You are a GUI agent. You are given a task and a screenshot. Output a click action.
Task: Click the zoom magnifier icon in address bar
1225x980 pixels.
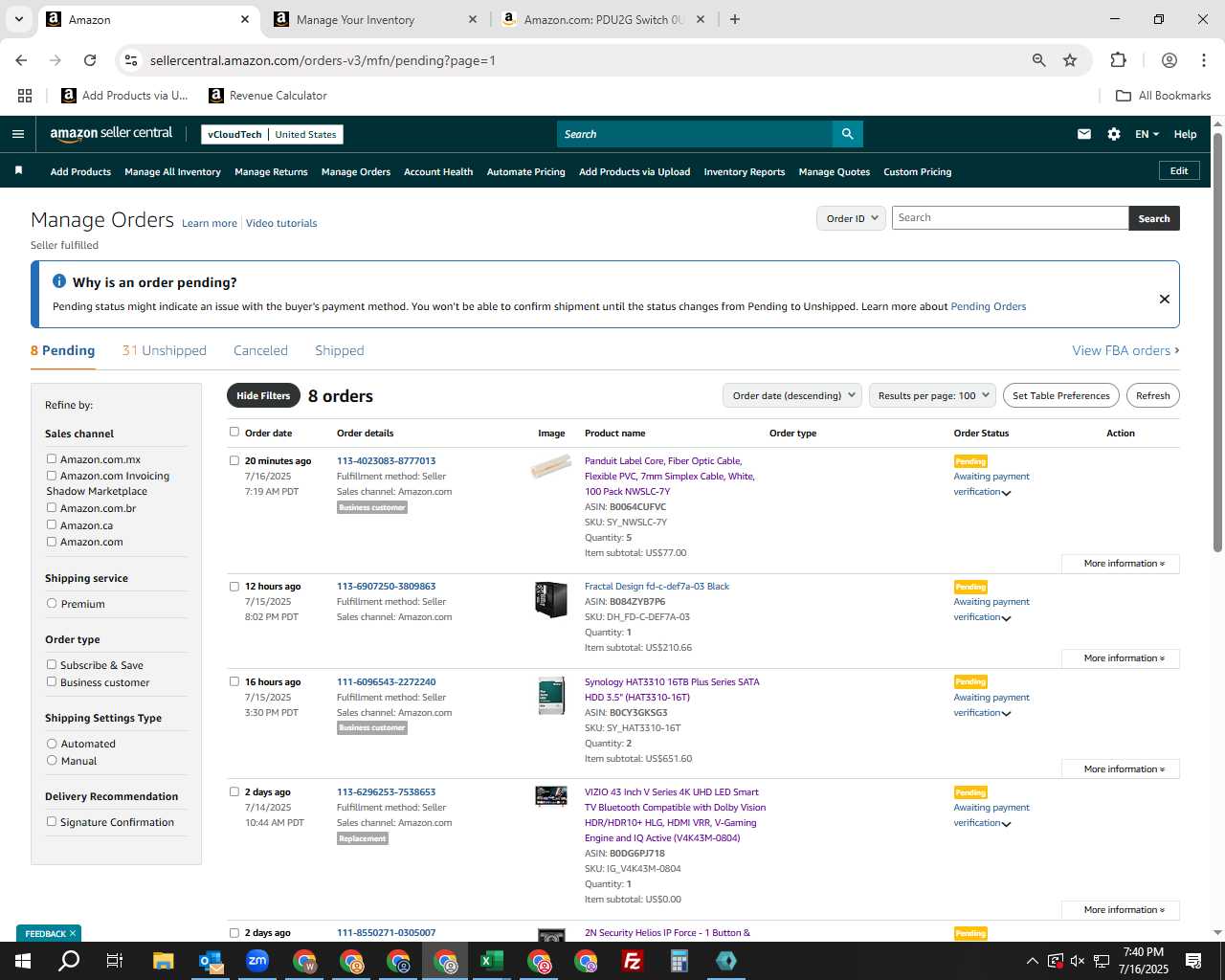pyautogui.click(x=1038, y=60)
